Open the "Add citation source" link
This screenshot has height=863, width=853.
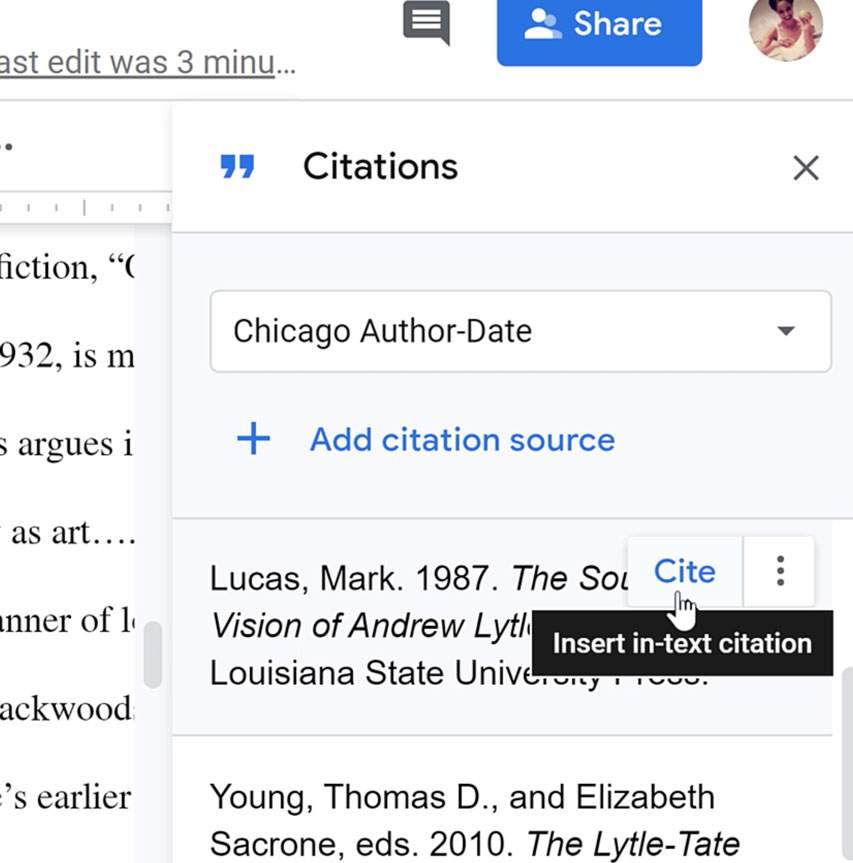(462, 439)
